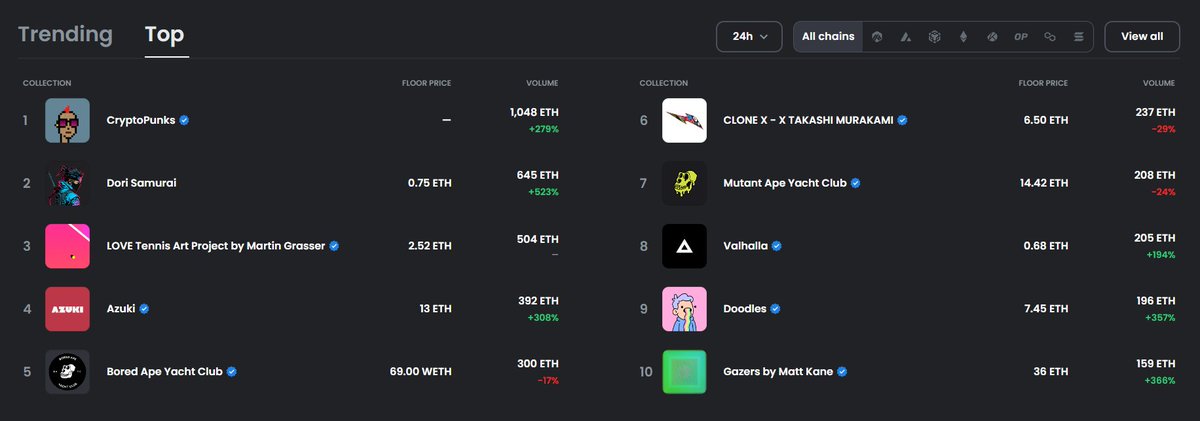The height and width of the screenshot is (421, 1200).
Task: Click verified badge next to CryptoPunks
Action: [x=185, y=120]
